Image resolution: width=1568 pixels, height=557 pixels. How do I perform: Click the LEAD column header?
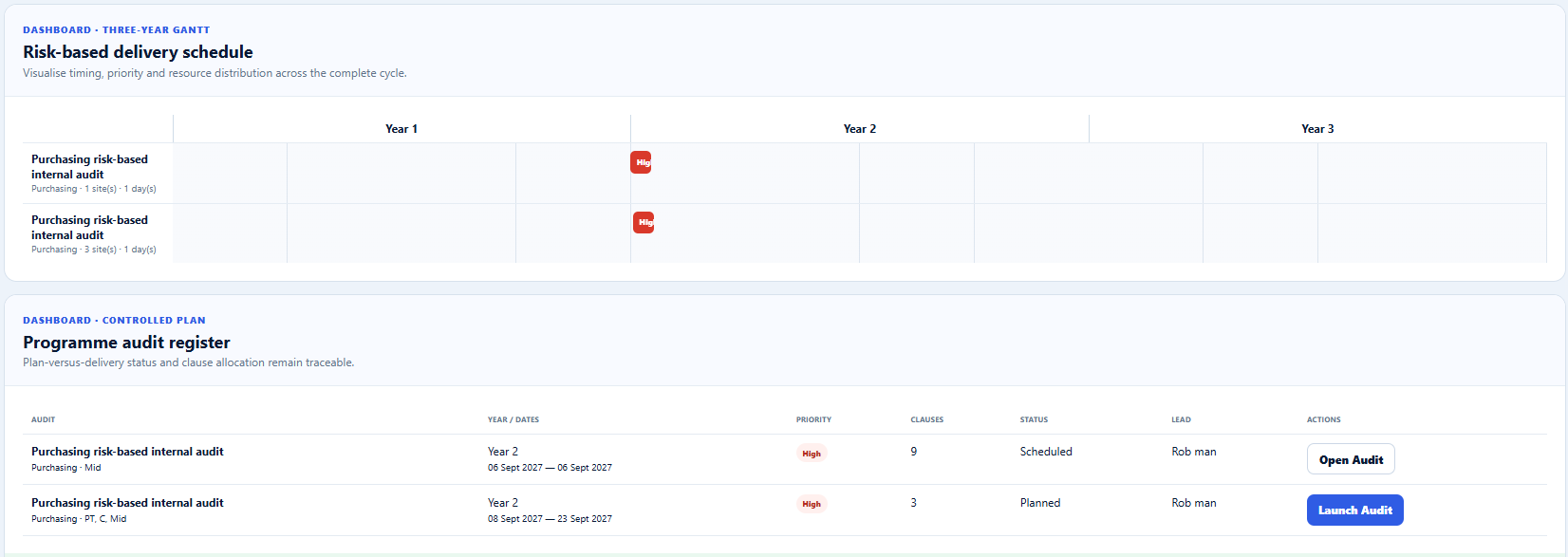point(1181,419)
